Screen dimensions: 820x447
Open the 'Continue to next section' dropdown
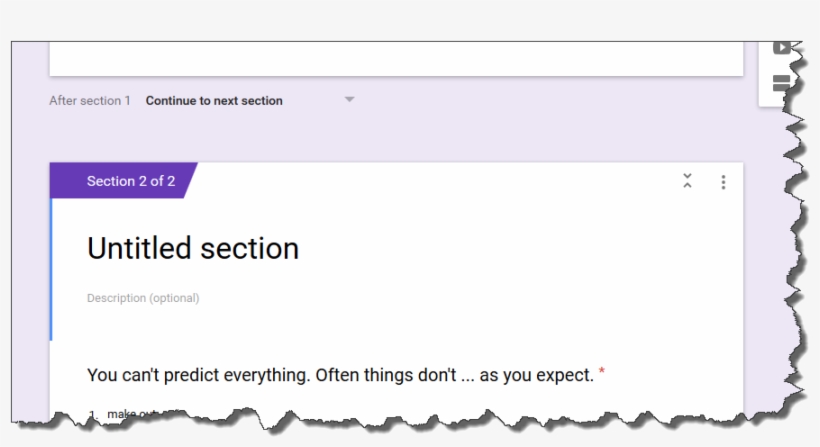pos(214,101)
